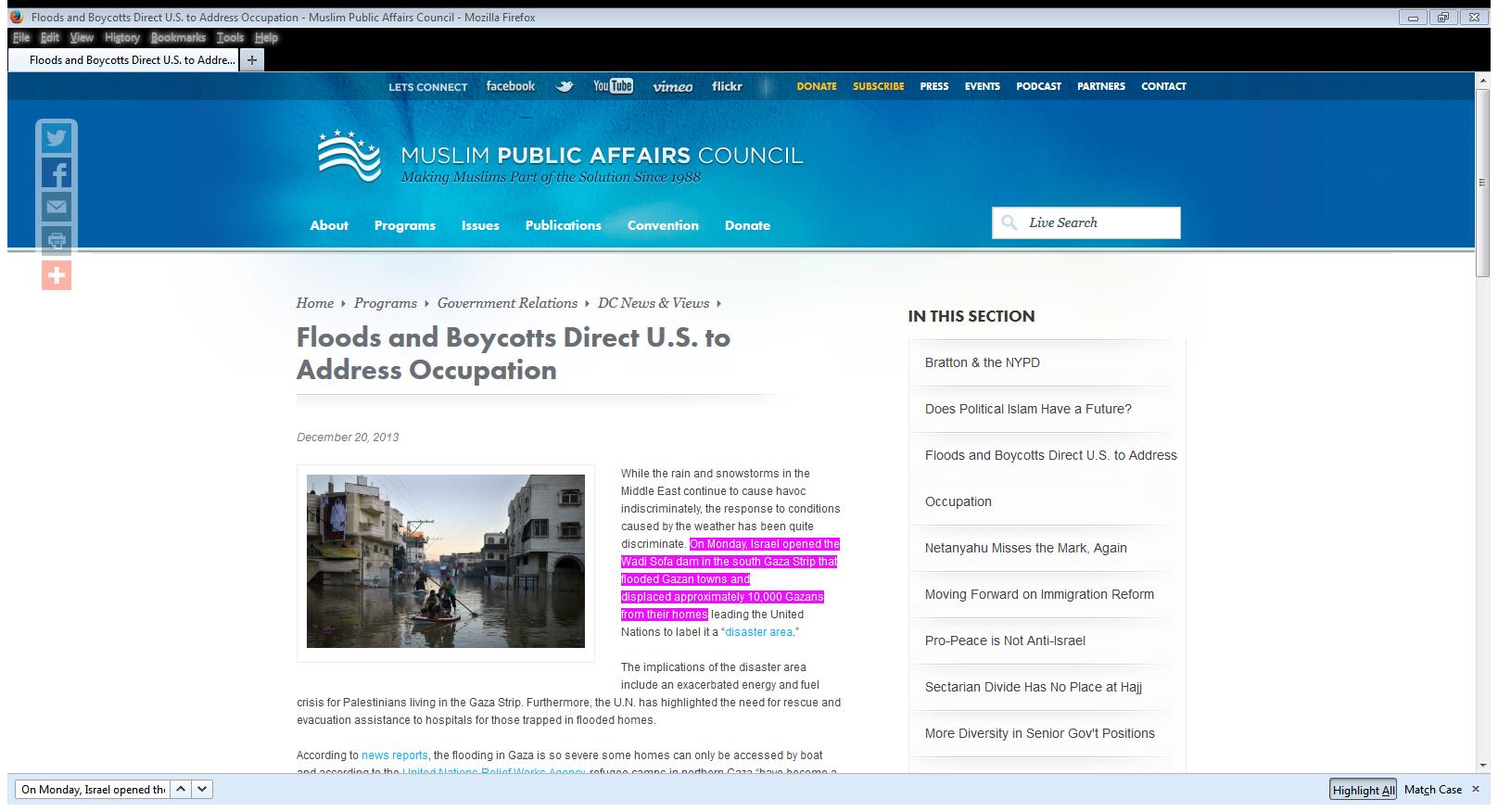Open the History menu
The image size is (1498, 812).
pos(121,38)
